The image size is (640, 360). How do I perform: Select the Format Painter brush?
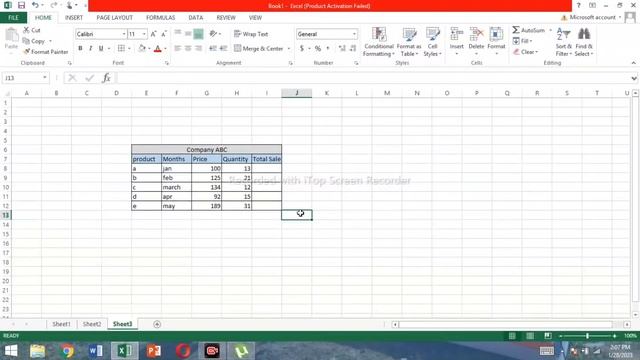(x=45, y=52)
